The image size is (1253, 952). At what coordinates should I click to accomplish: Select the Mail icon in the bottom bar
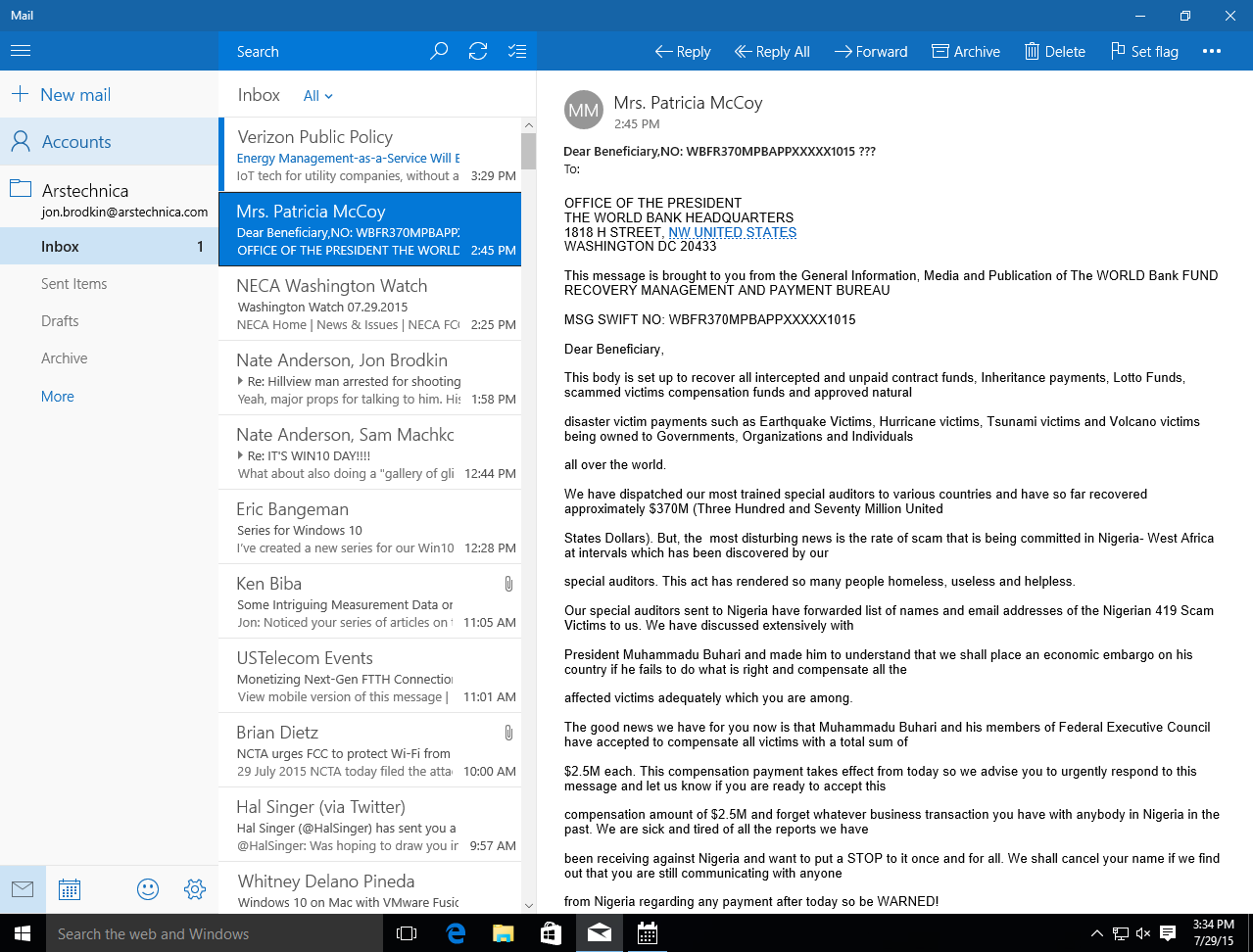23,888
